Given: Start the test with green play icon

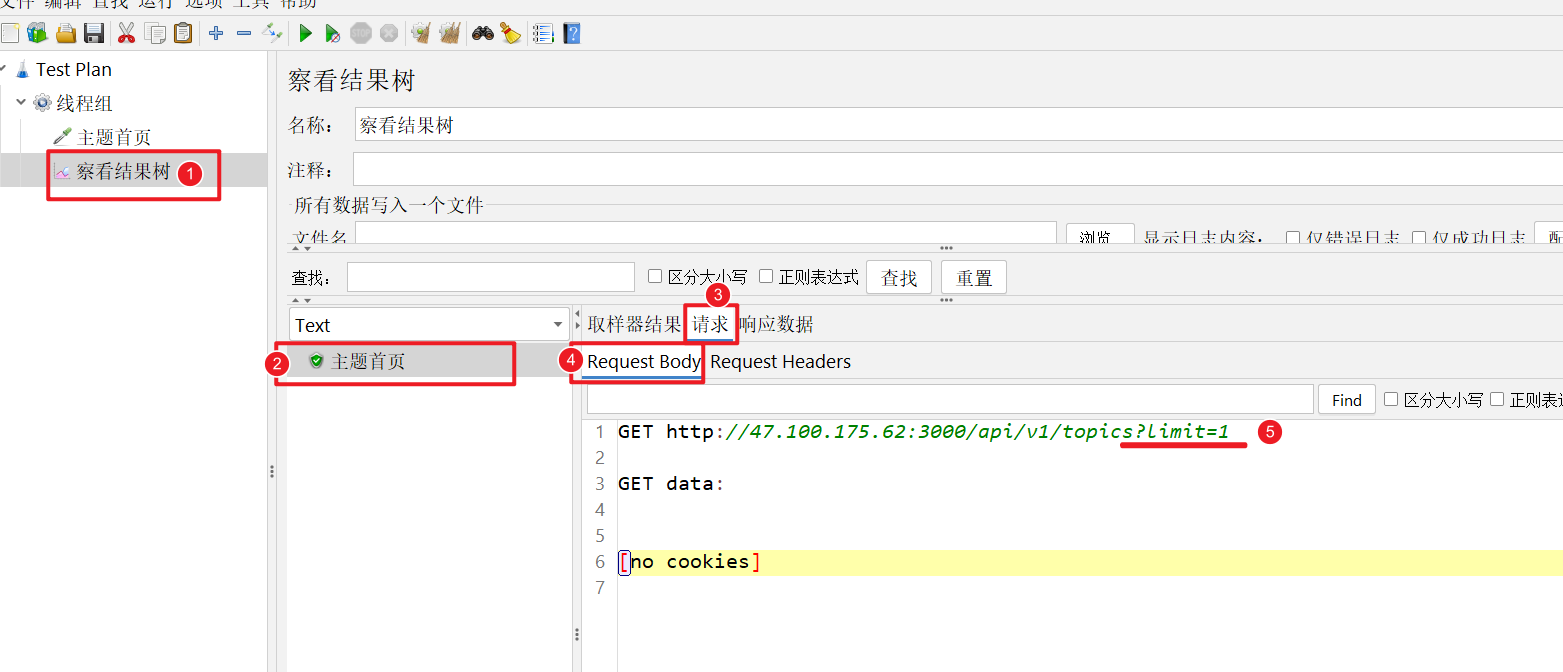Looking at the screenshot, I should [x=305, y=33].
